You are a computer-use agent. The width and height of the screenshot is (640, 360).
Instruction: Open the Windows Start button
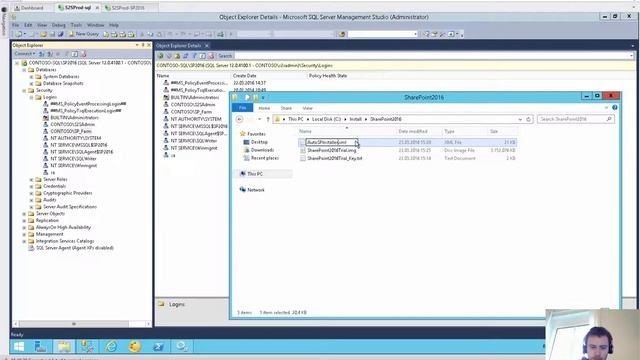click(19, 347)
